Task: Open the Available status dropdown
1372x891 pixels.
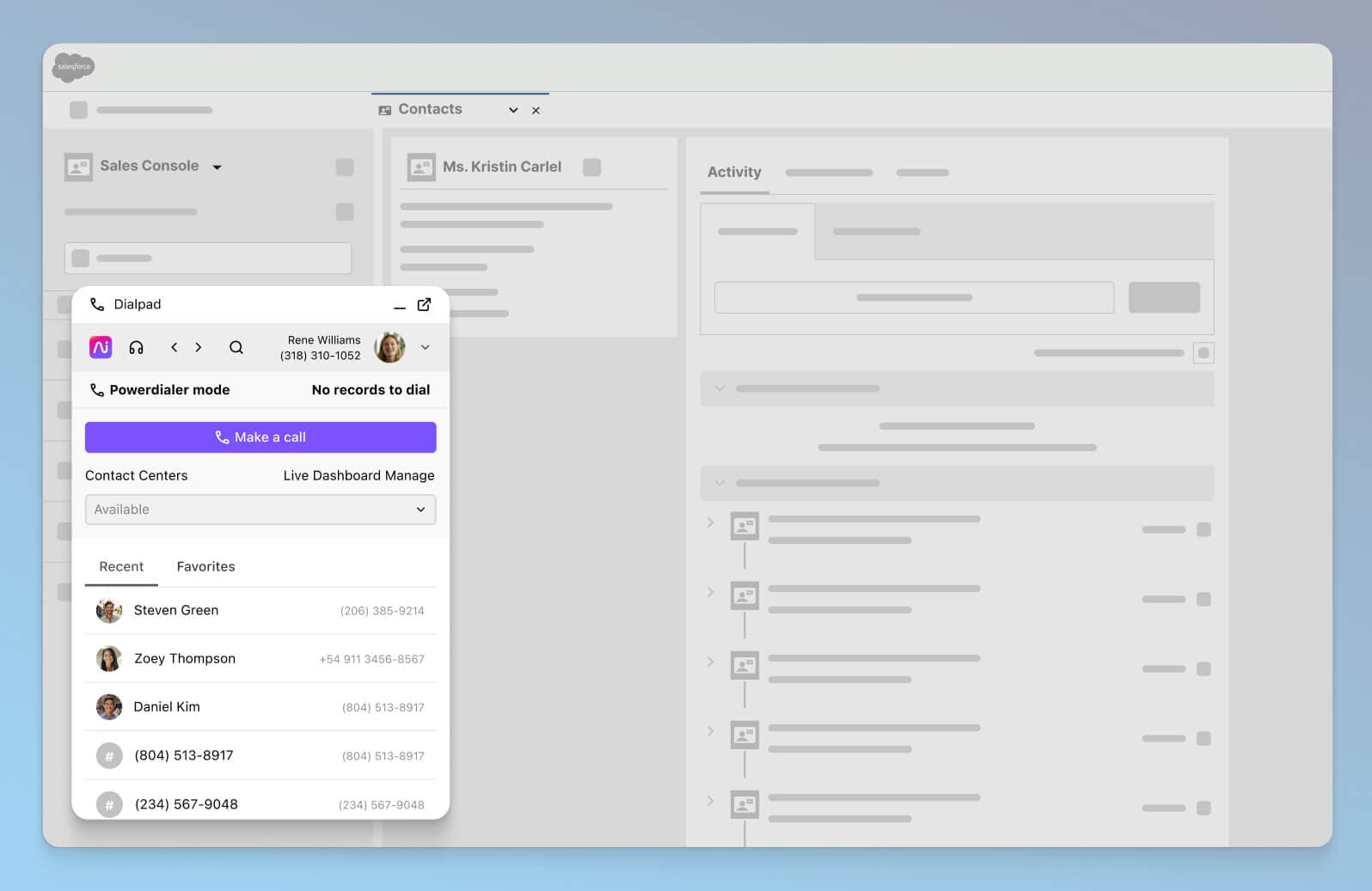Action: [260, 510]
